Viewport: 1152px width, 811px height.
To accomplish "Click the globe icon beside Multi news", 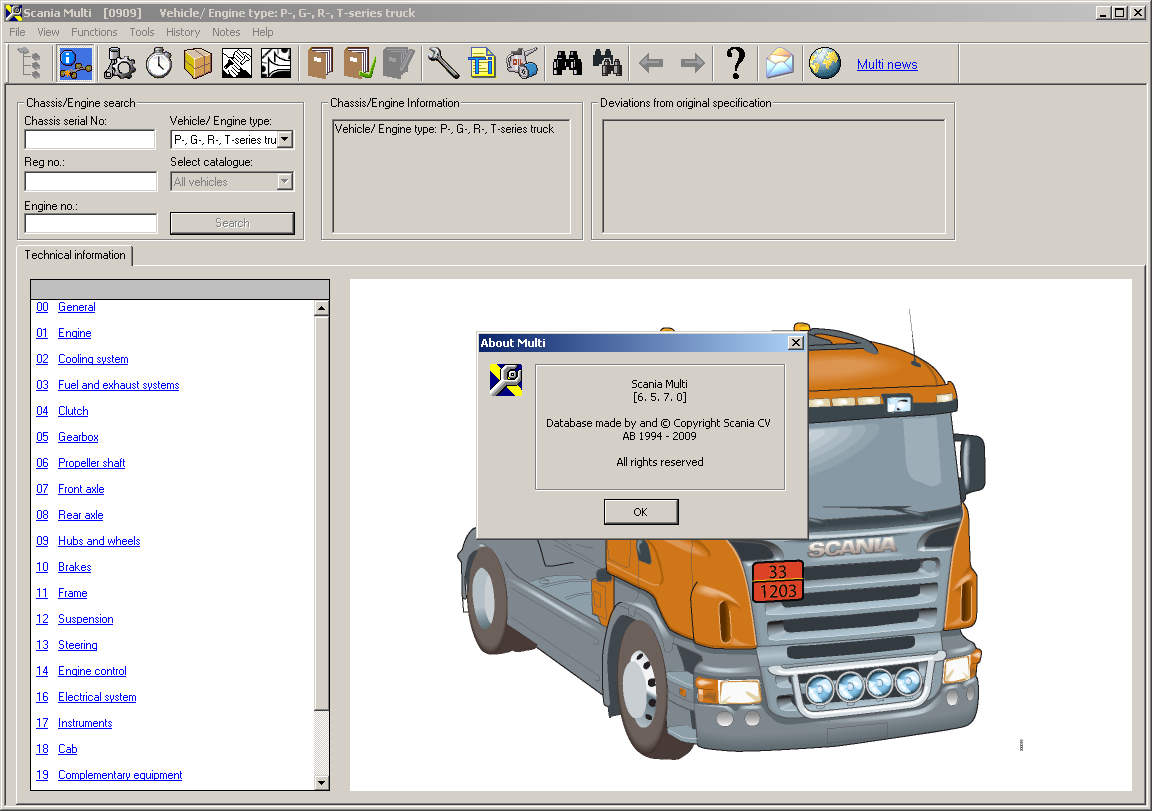I will pos(824,64).
